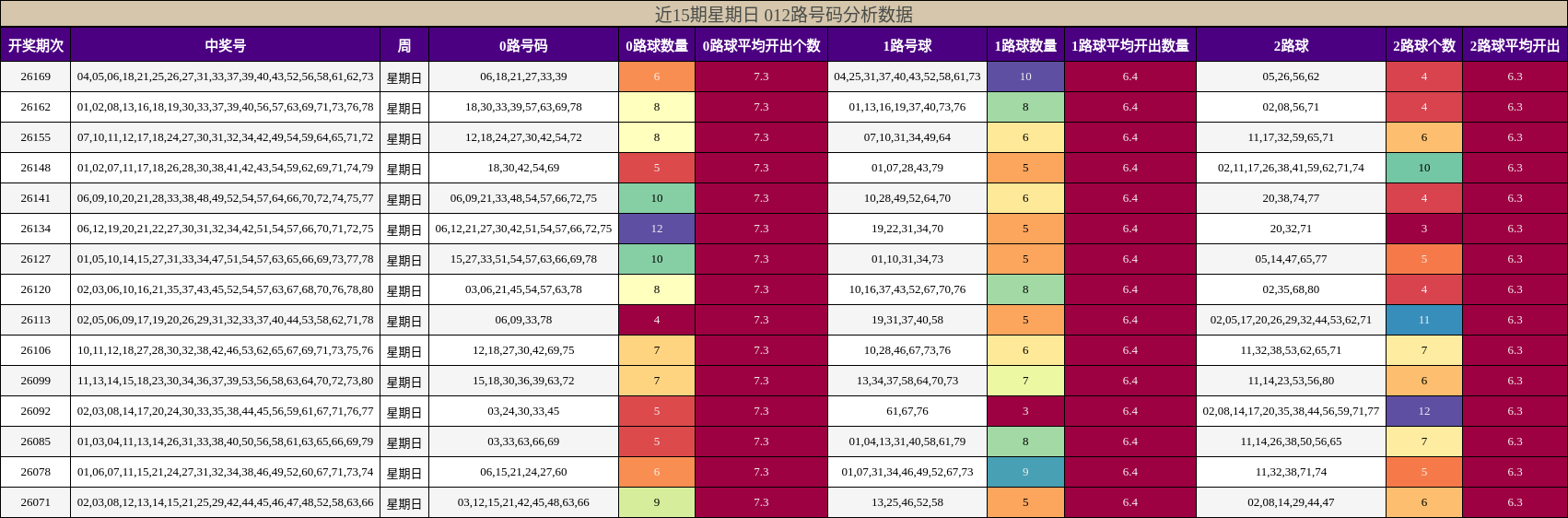Click the 2路球个数 value 10 in row 26148
The width and height of the screenshot is (1568, 518).
click(x=1424, y=168)
